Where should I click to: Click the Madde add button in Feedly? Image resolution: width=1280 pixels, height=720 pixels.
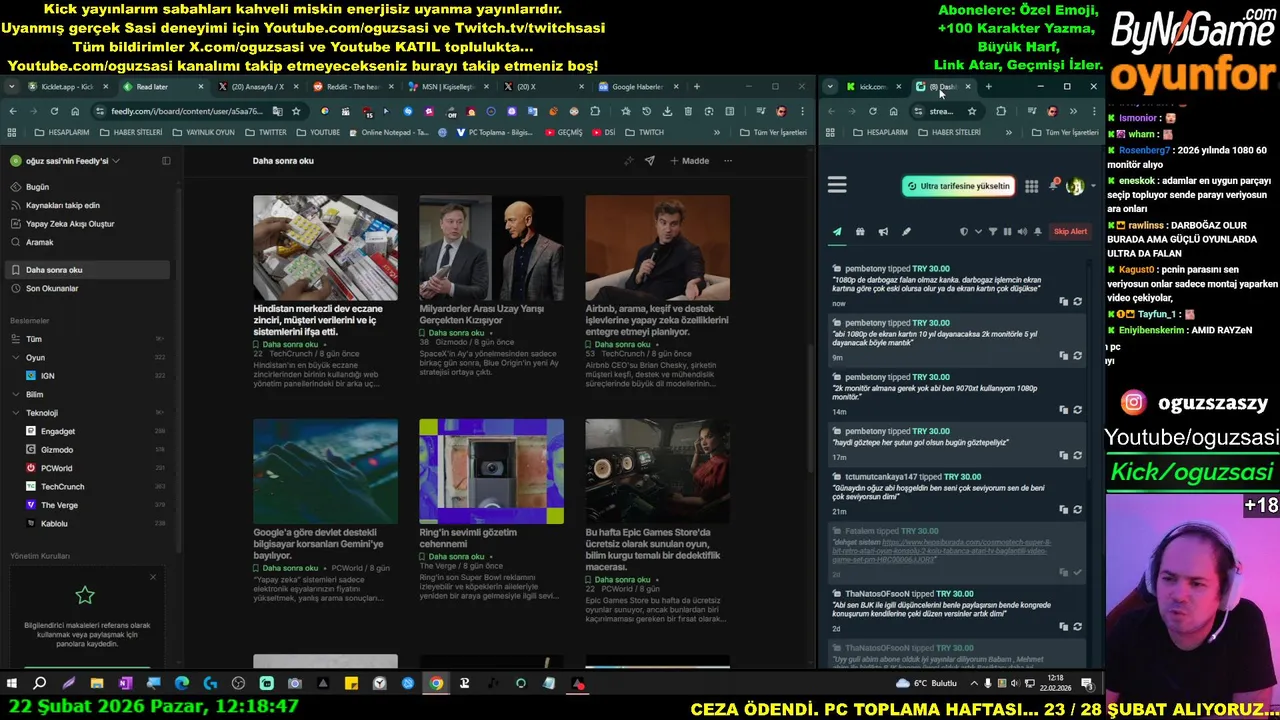(690, 160)
